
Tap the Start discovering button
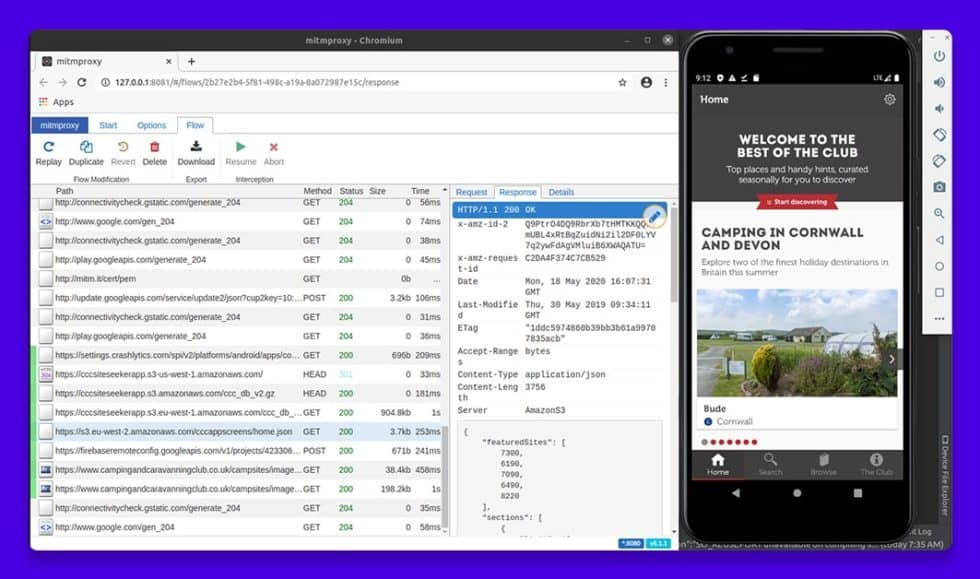797,202
